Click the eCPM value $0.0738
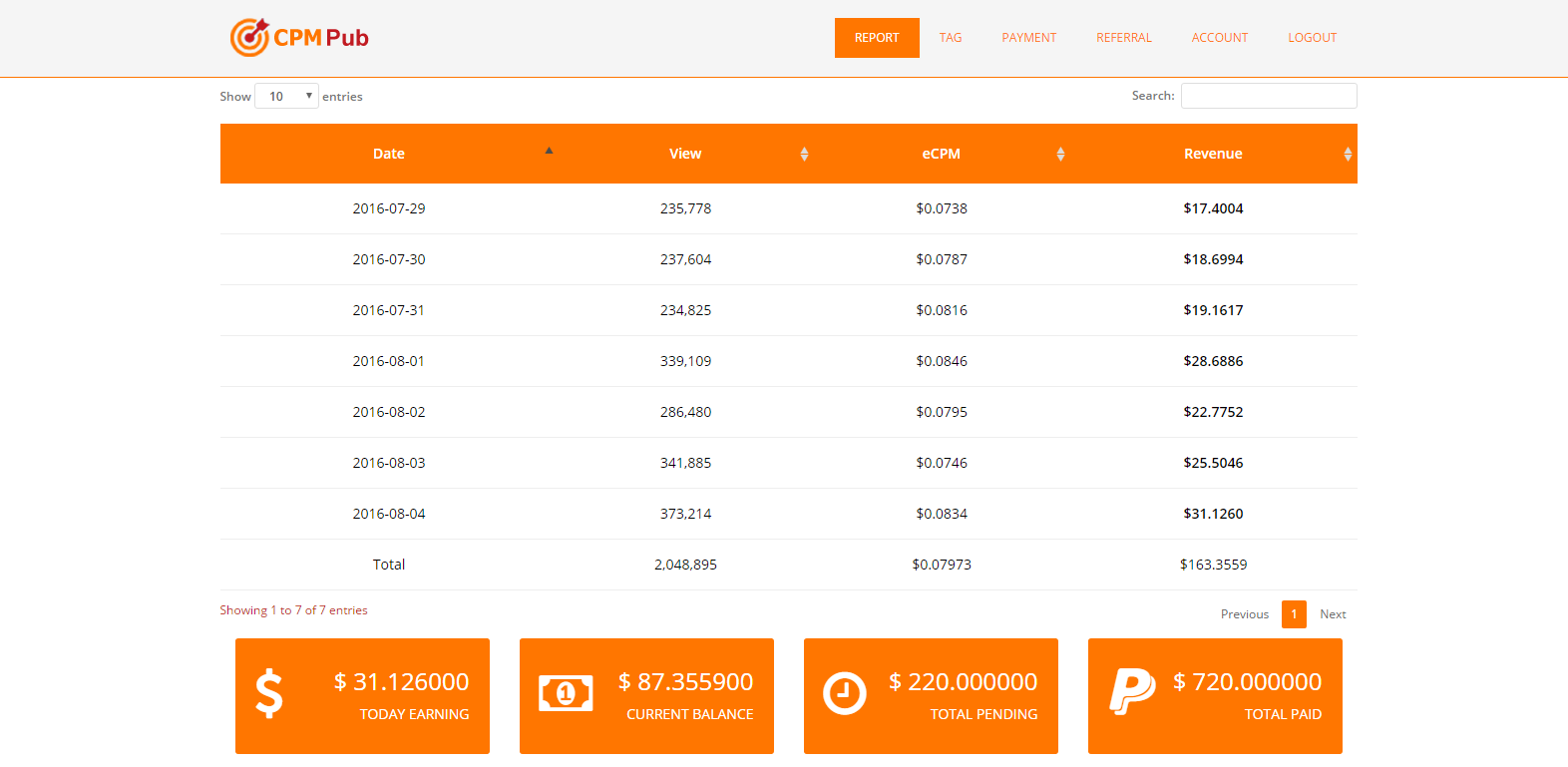 [942, 208]
